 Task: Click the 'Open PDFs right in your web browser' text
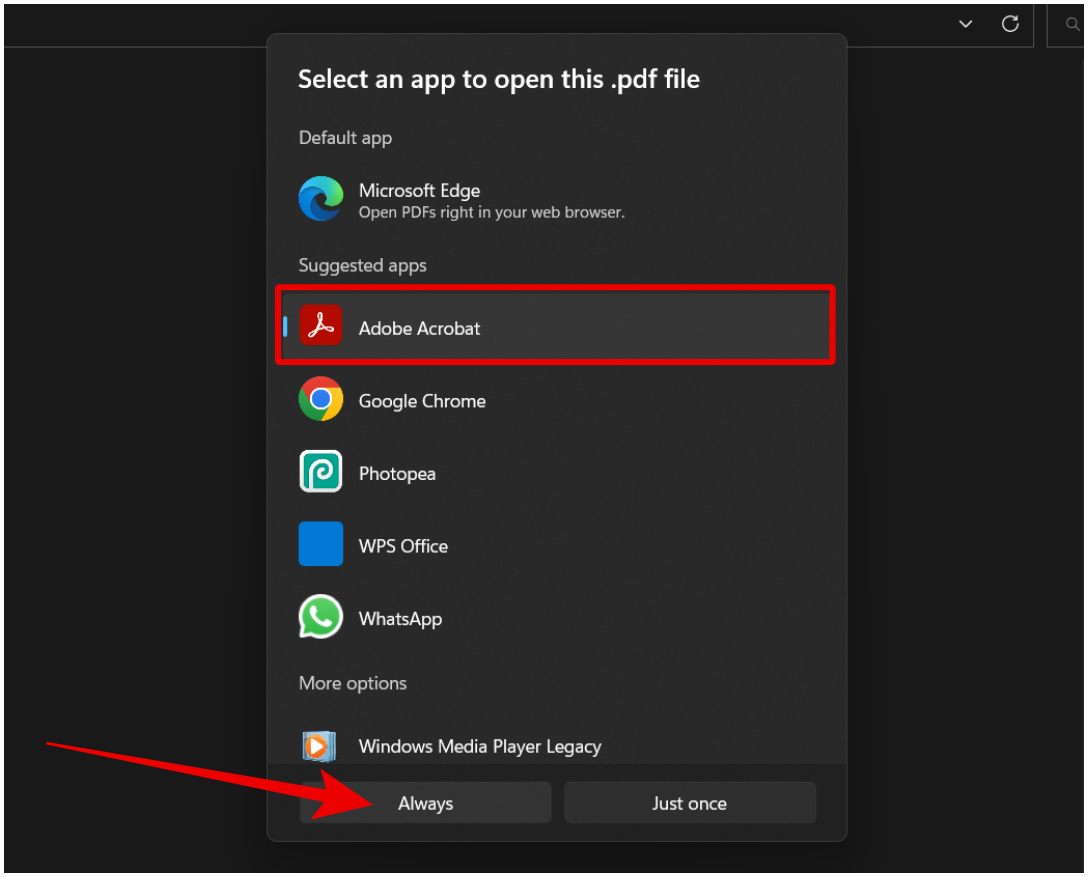tap(491, 212)
